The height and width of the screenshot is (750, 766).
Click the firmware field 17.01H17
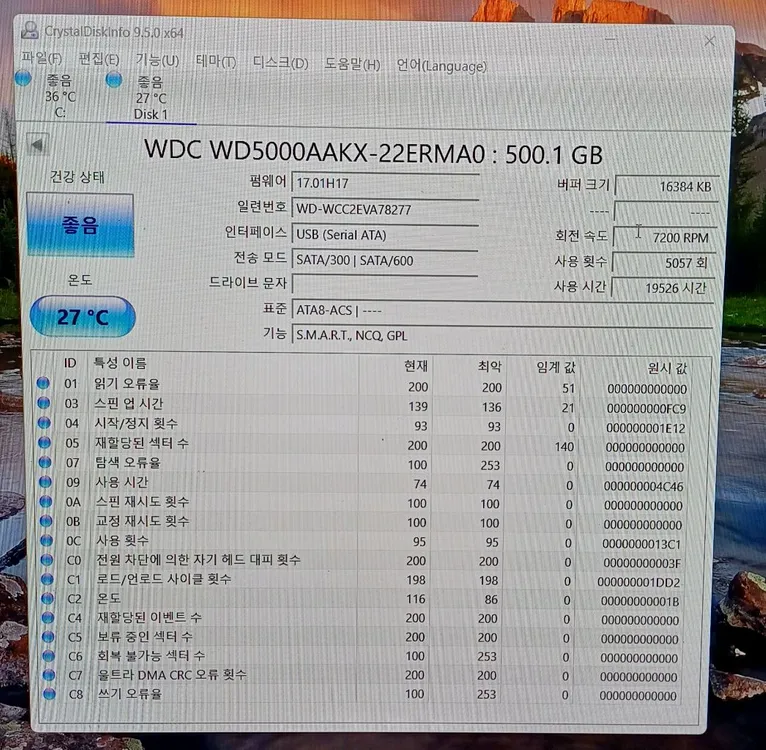(385, 183)
